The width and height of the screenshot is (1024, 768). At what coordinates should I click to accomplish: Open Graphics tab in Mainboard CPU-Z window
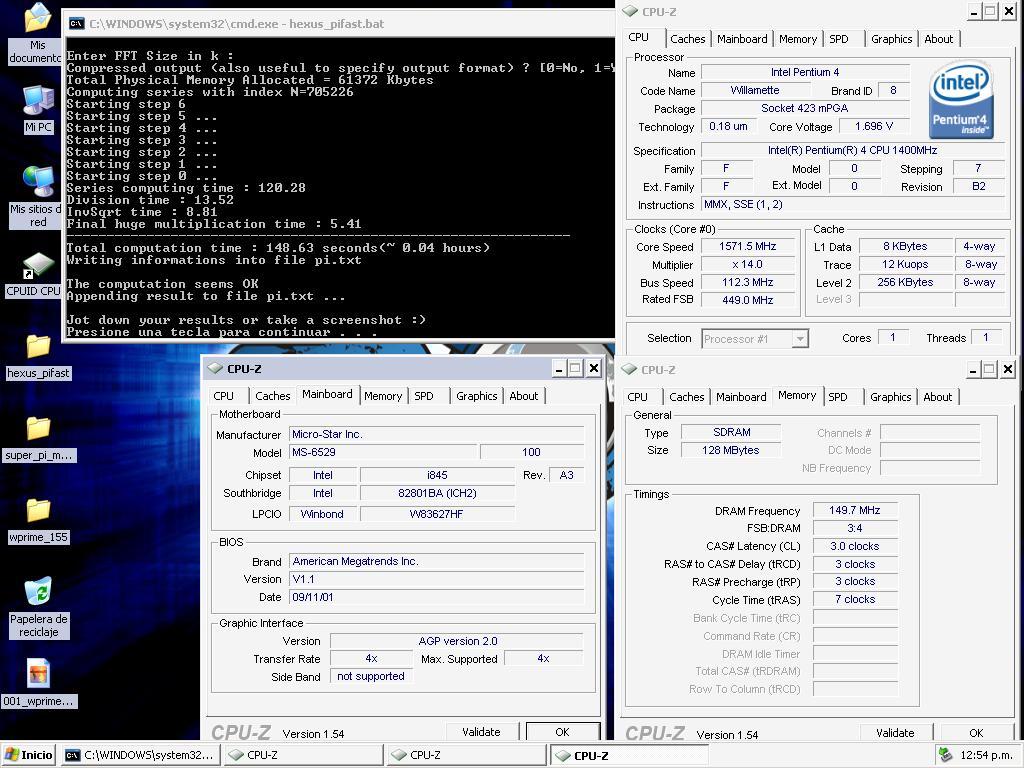(477, 396)
